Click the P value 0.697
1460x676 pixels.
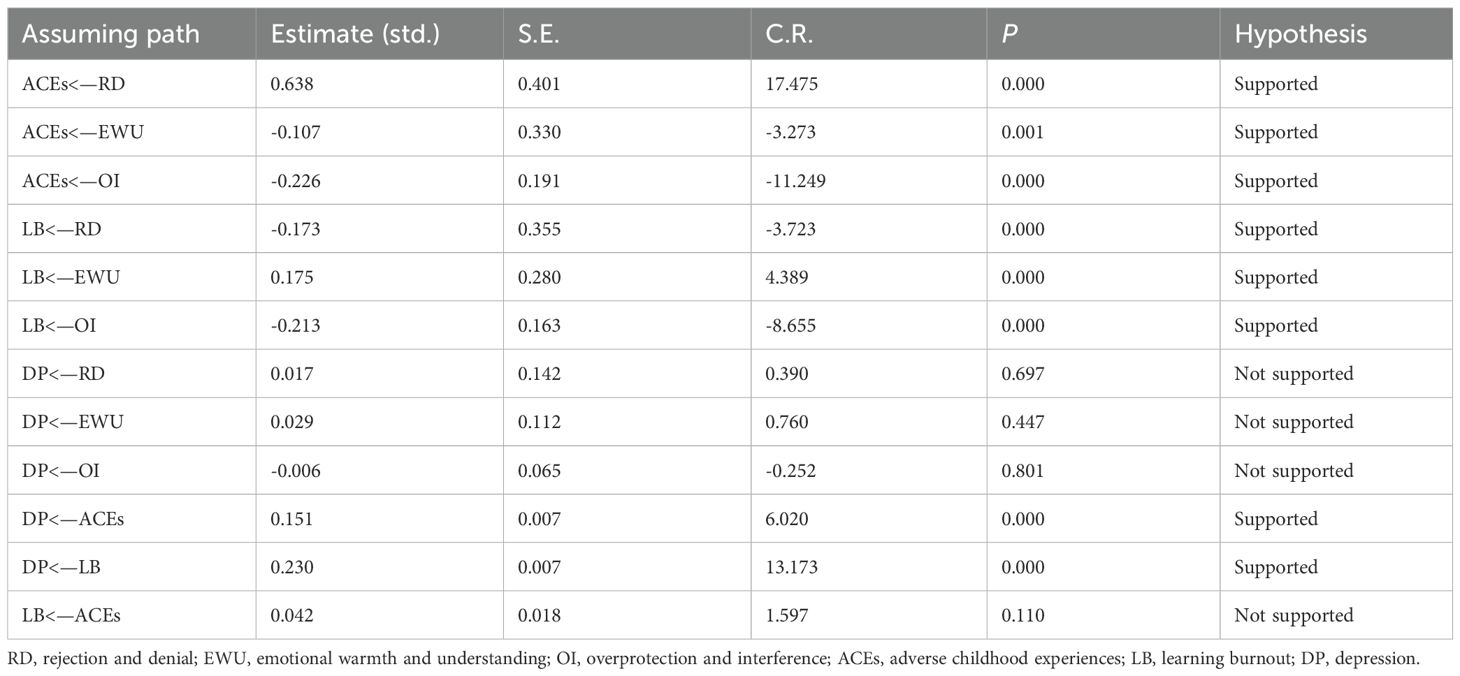[1023, 374]
